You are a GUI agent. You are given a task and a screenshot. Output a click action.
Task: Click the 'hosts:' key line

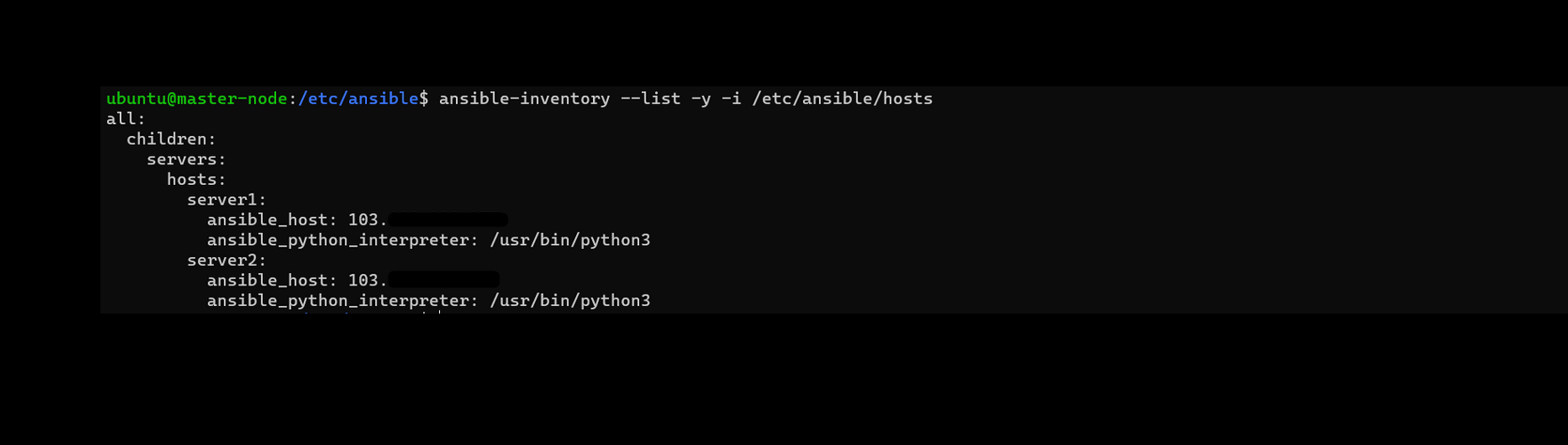click(196, 179)
